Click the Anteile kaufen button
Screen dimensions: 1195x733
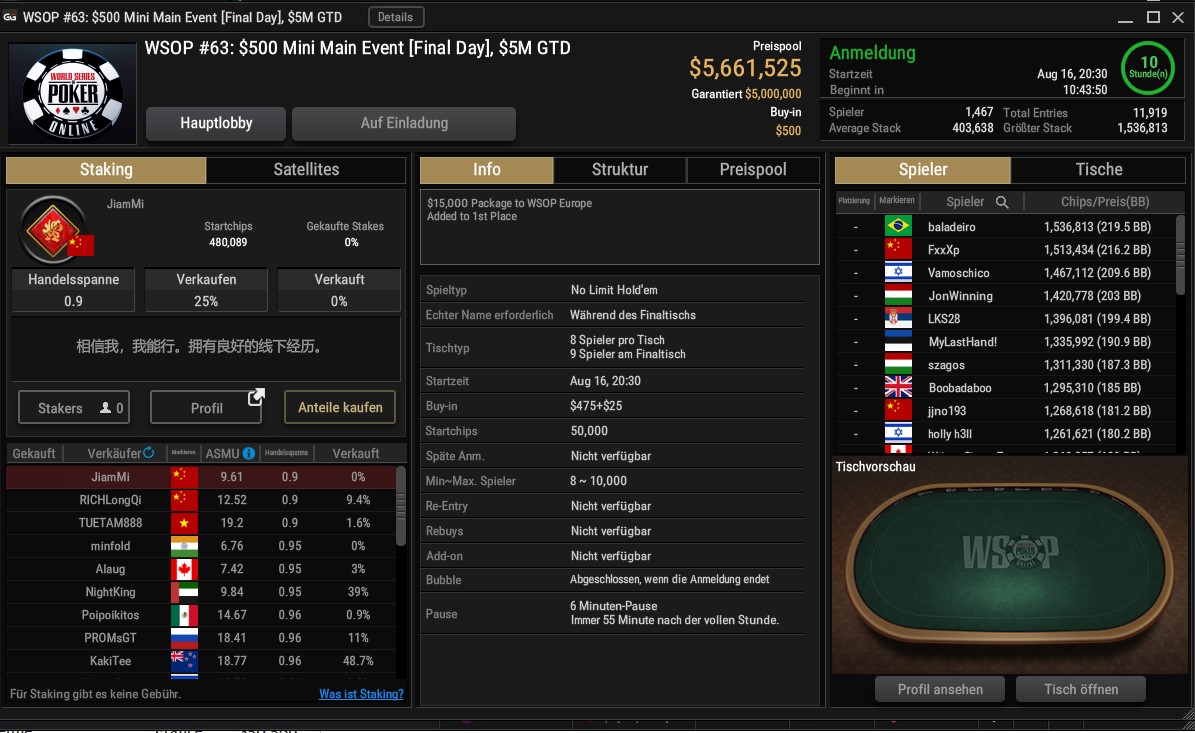click(x=340, y=408)
